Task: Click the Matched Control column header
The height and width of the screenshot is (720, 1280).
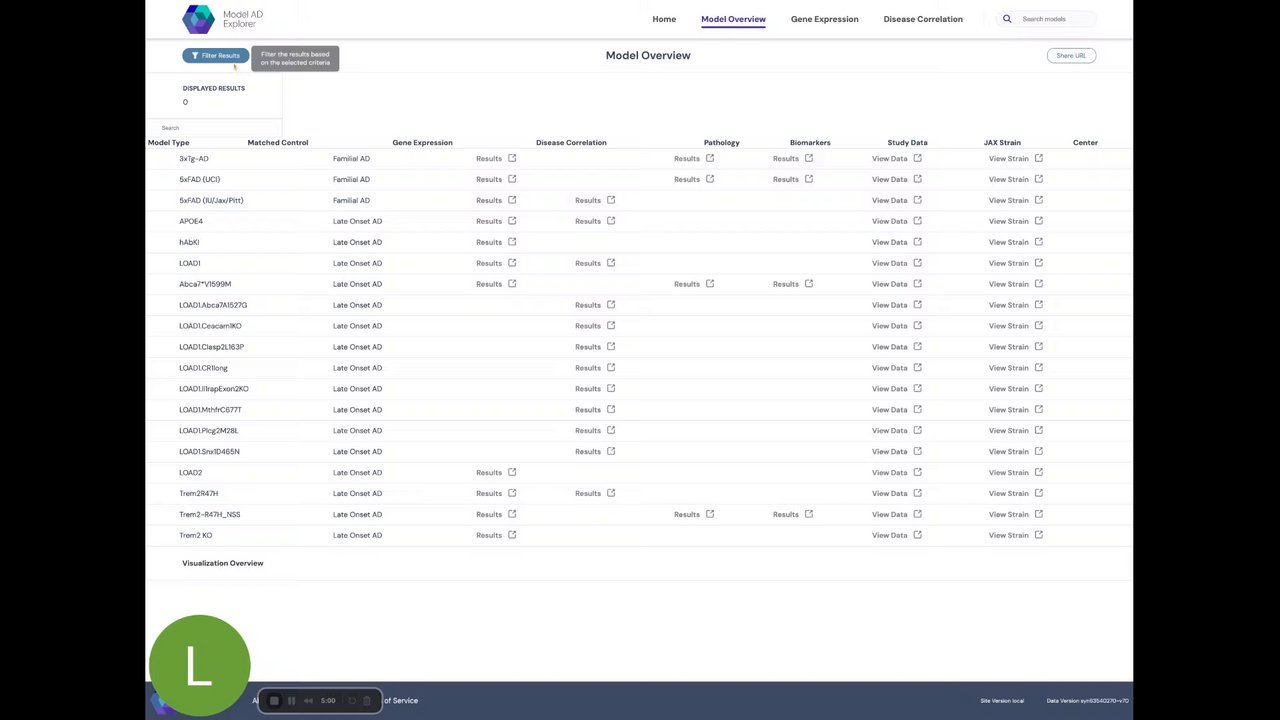Action: 278,143
